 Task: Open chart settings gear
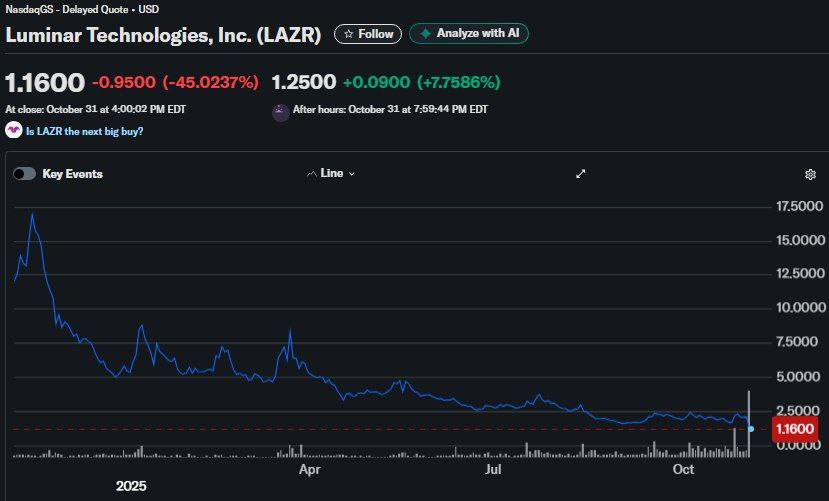[810, 174]
